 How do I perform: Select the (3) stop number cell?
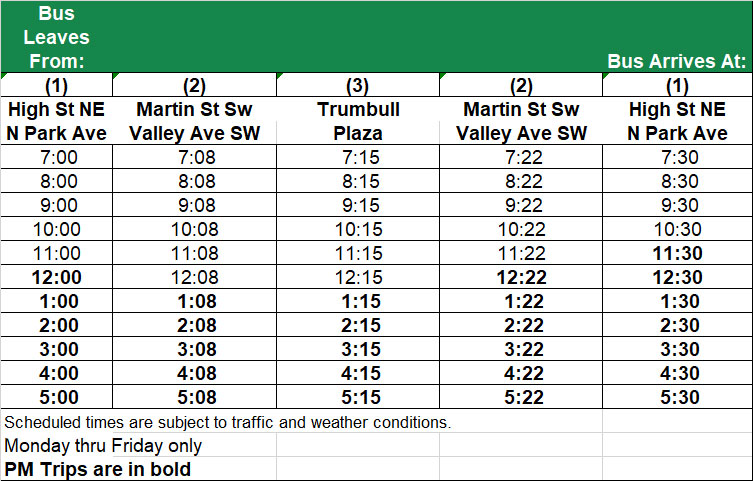point(358,85)
